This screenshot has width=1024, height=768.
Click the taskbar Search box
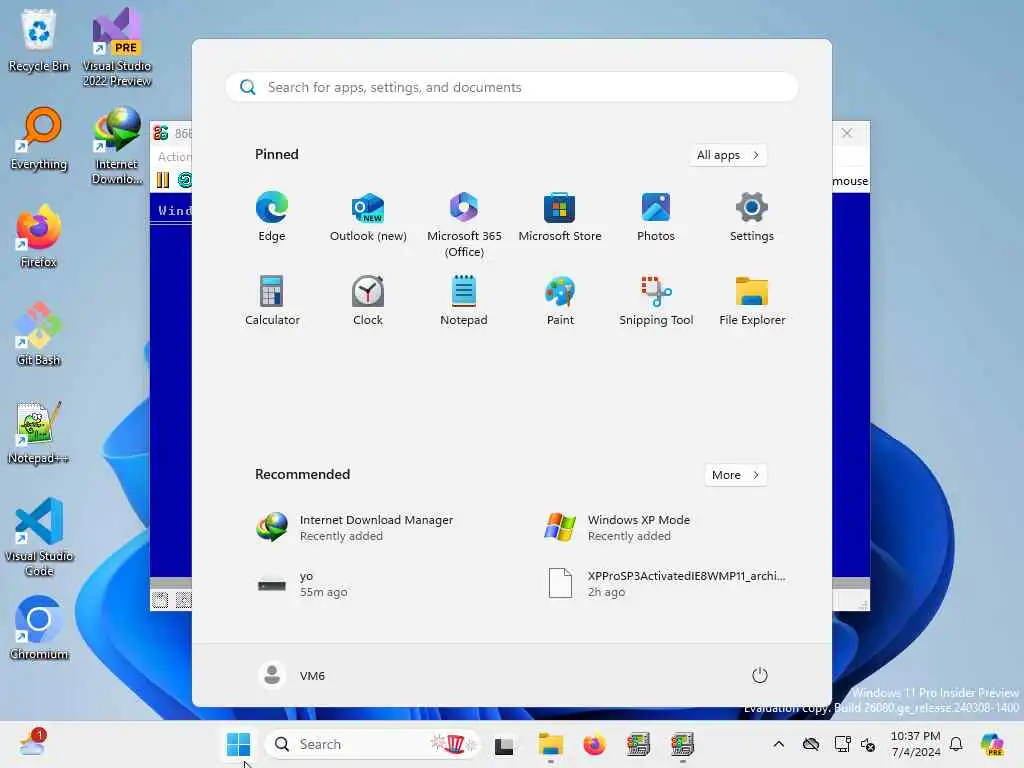point(372,744)
